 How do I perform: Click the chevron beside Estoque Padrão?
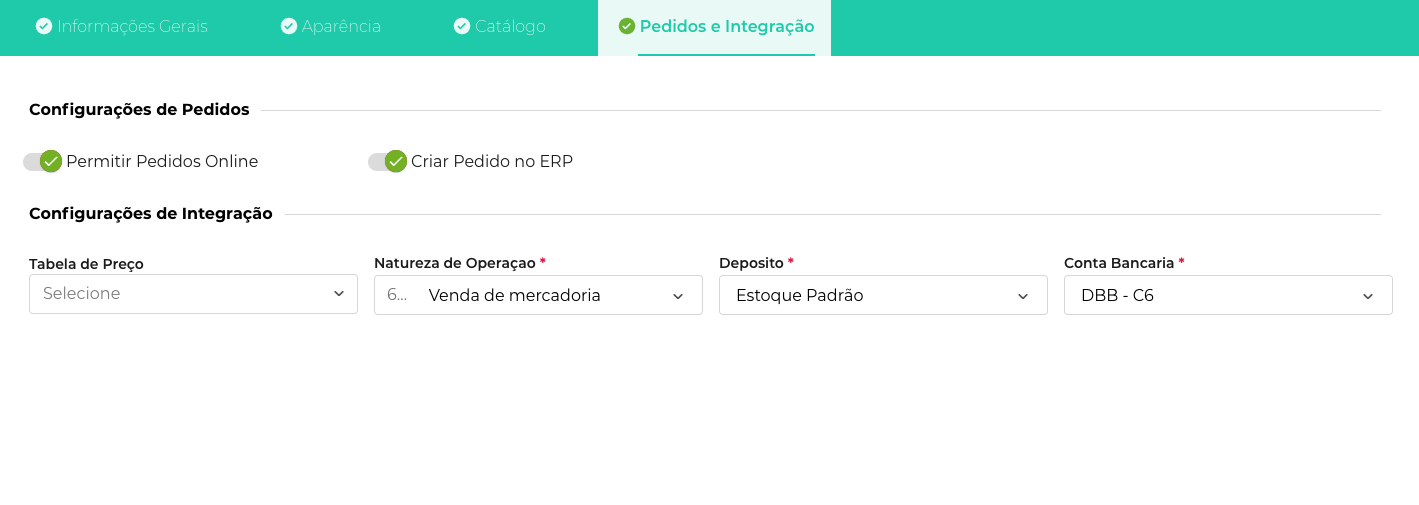(1023, 296)
